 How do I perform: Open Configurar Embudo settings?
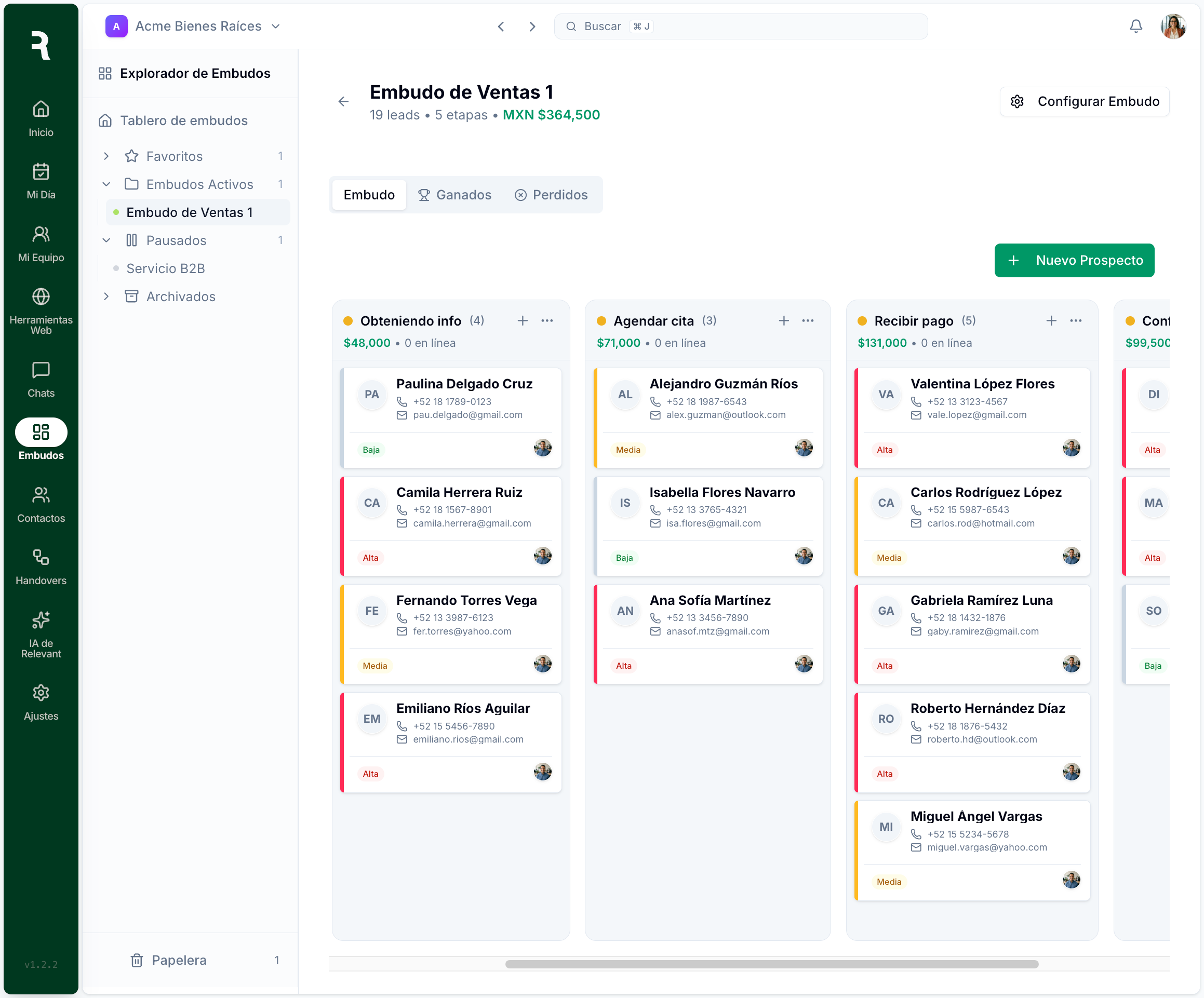(1083, 101)
